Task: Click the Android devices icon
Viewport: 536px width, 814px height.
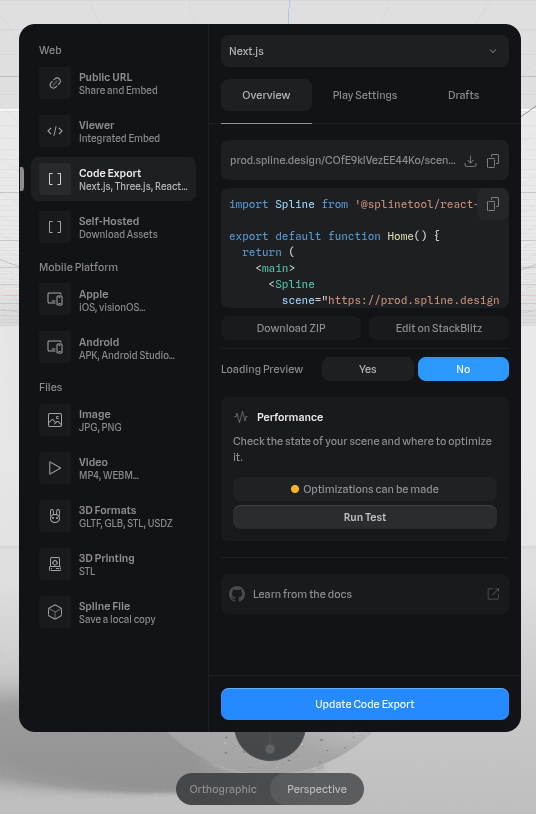Action: (x=55, y=347)
